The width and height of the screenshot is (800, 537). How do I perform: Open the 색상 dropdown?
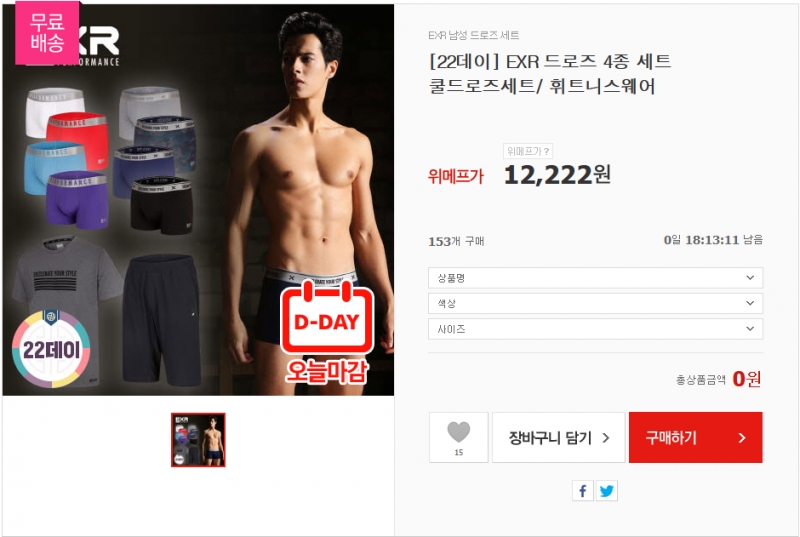[x=595, y=303]
